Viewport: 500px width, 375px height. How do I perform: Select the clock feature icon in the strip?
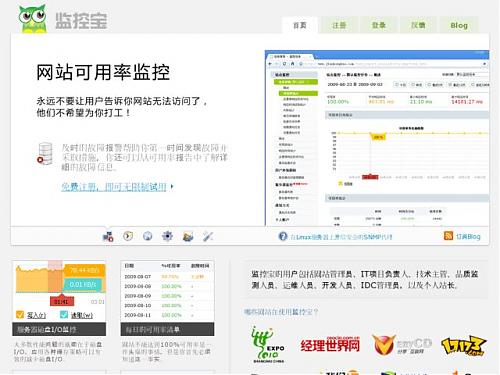[x=128, y=236]
